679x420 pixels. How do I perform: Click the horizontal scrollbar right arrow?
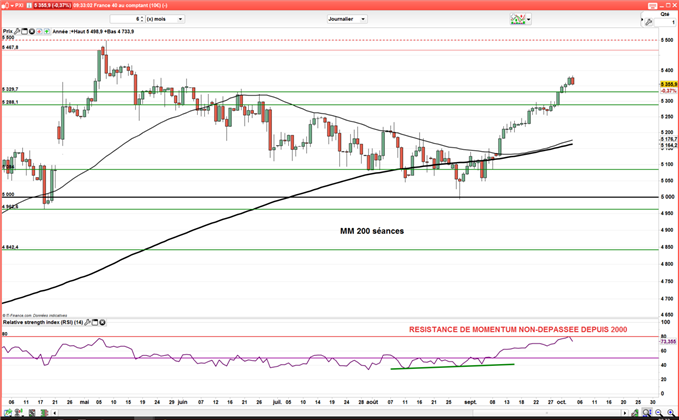pos(624,413)
